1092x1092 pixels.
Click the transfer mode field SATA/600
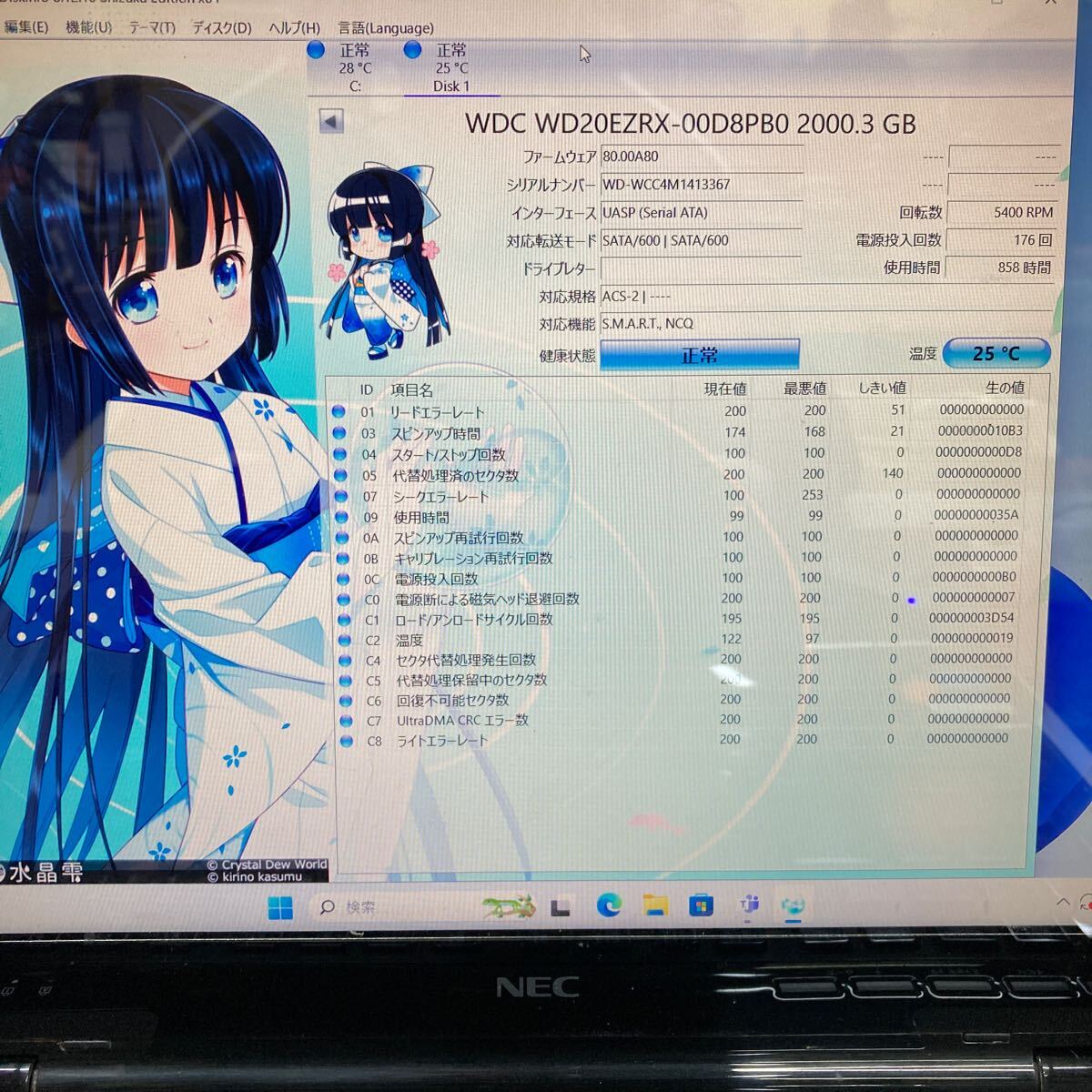click(702, 241)
